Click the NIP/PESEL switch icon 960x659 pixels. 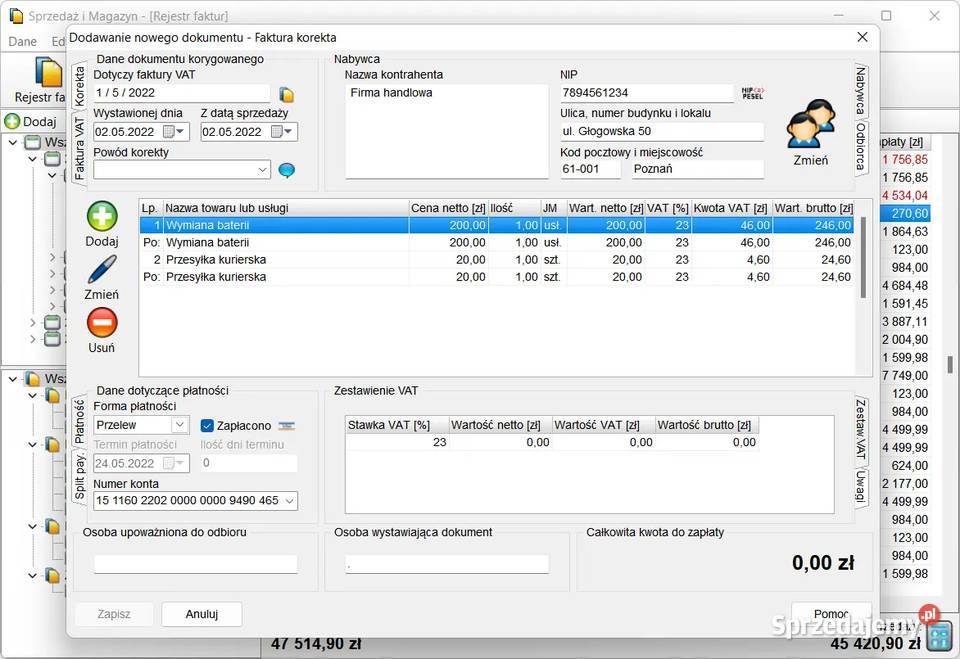click(753, 93)
